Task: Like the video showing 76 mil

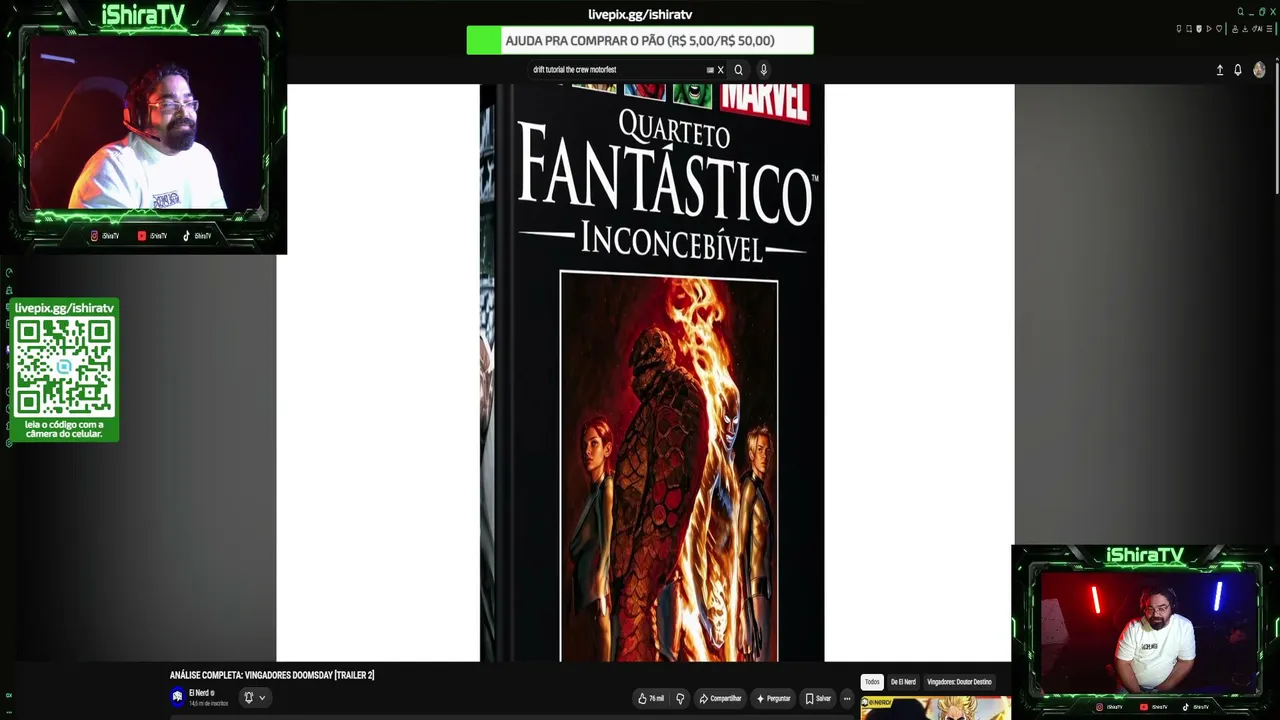Action: 651,699
